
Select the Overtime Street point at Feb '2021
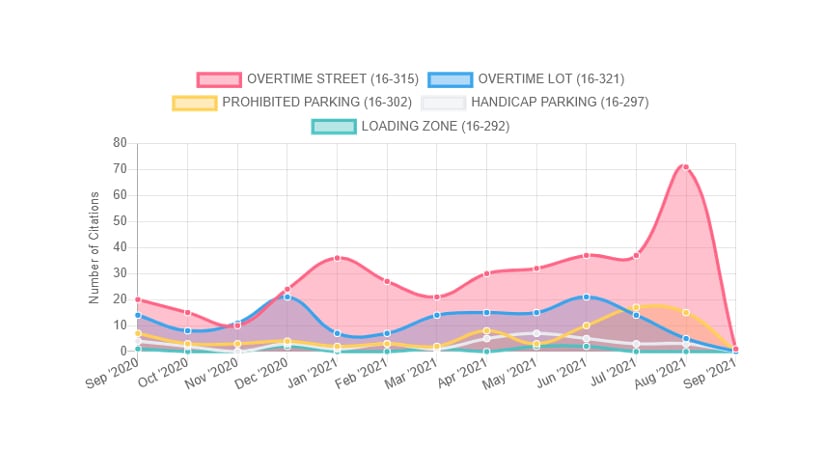pos(387,281)
